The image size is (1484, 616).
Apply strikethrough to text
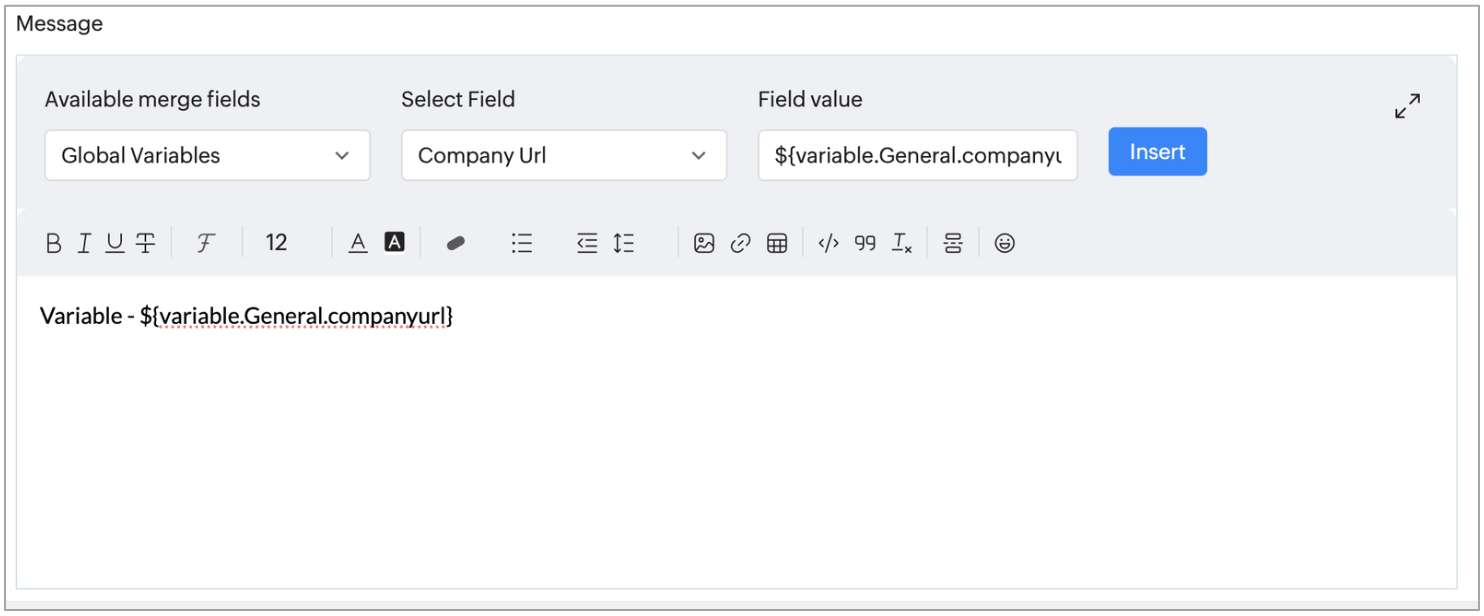tap(146, 243)
